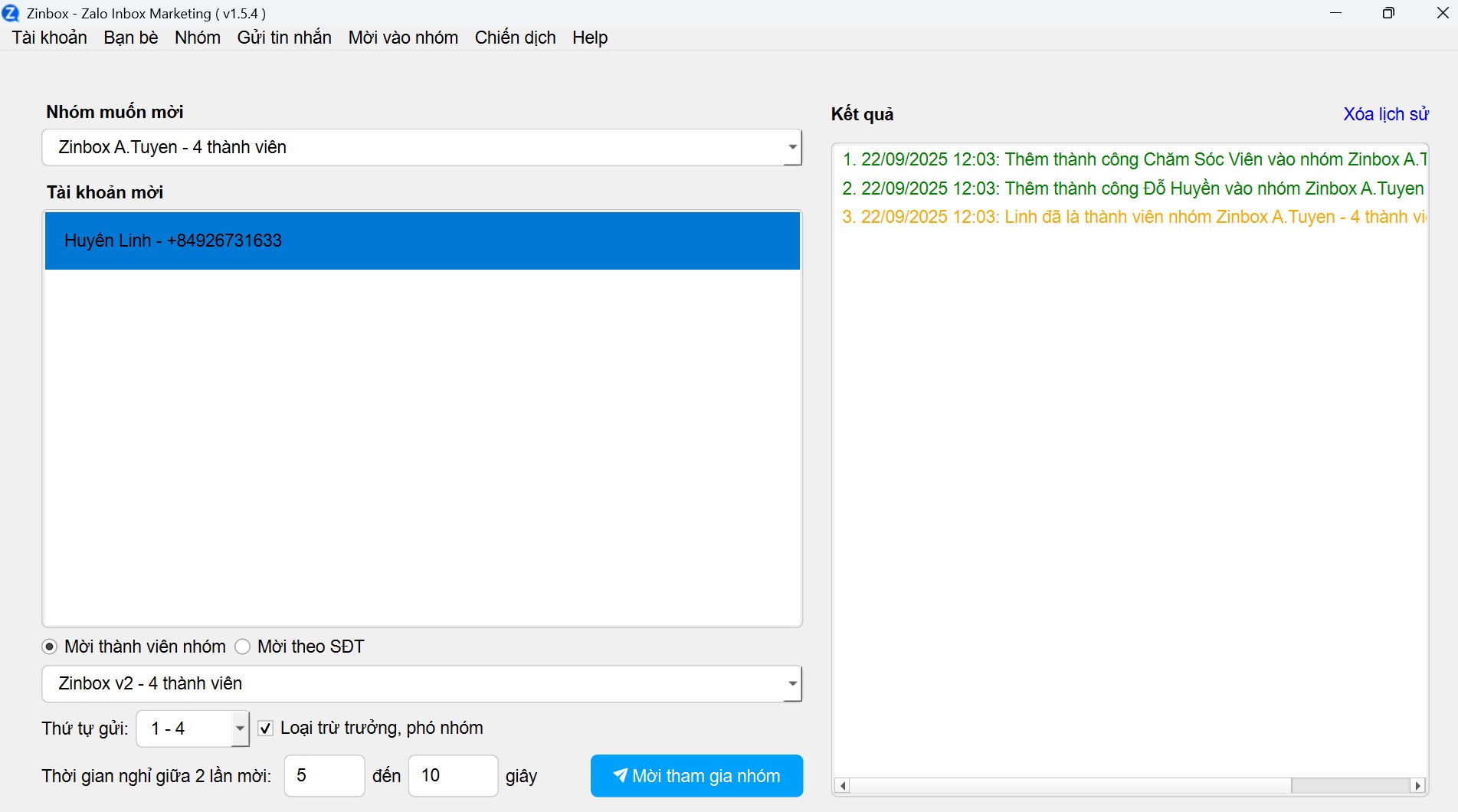This screenshot has height=812, width=1458.
Task: Click the Zinbox app logo icon
Action: coord(11,13)
